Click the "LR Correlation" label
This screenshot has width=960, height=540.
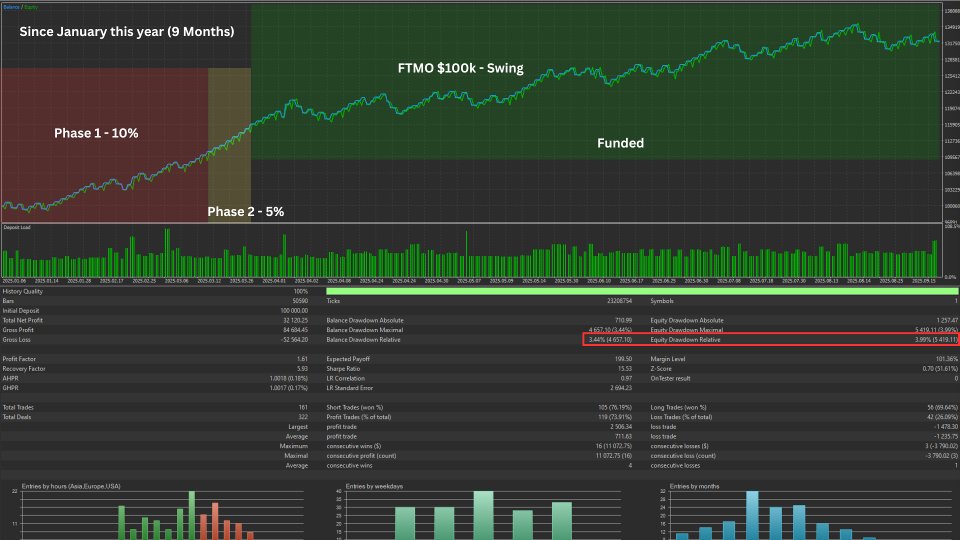tap(346, 379)
